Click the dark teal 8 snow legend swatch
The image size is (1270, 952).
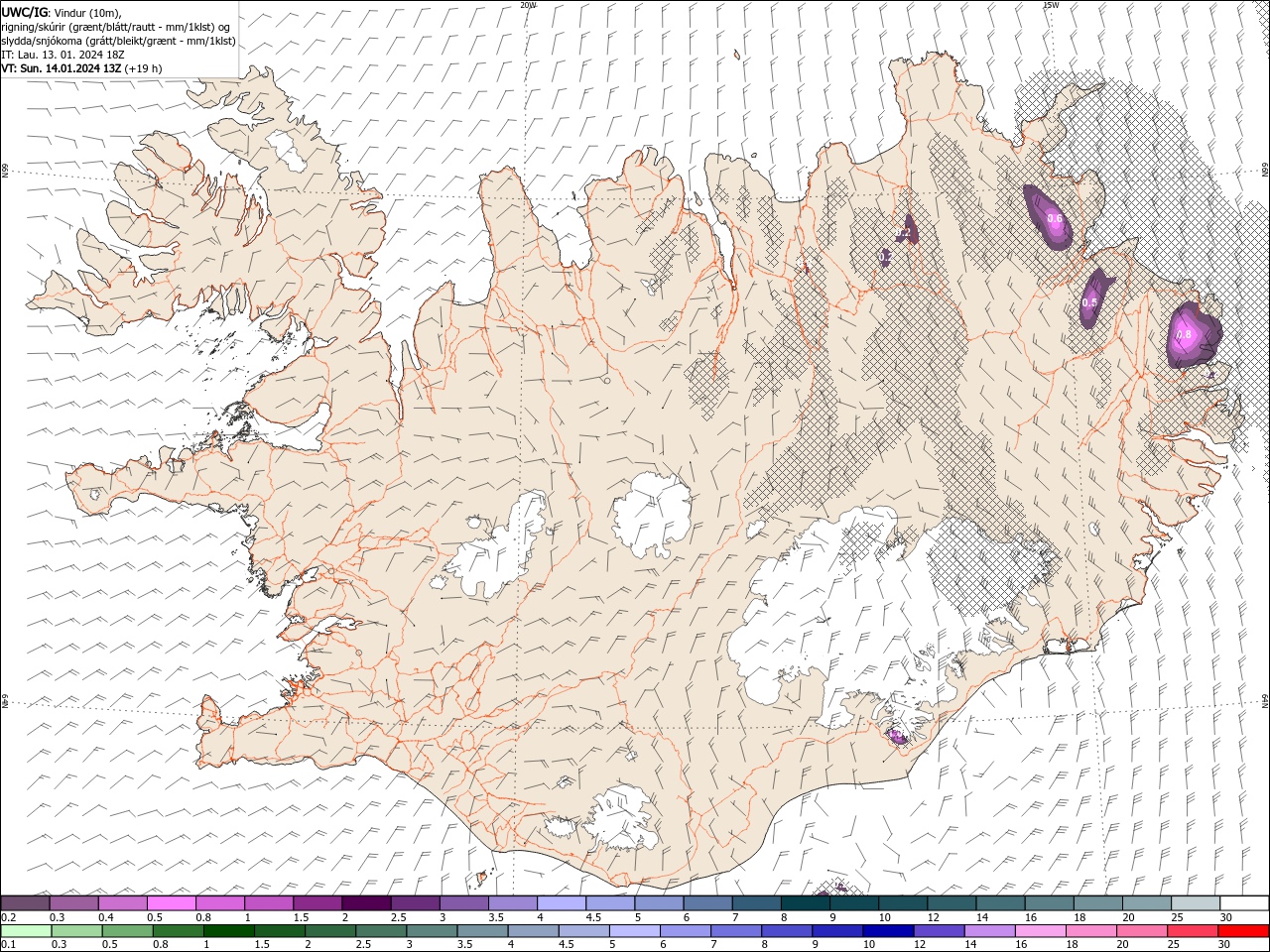tap(805, 903)
